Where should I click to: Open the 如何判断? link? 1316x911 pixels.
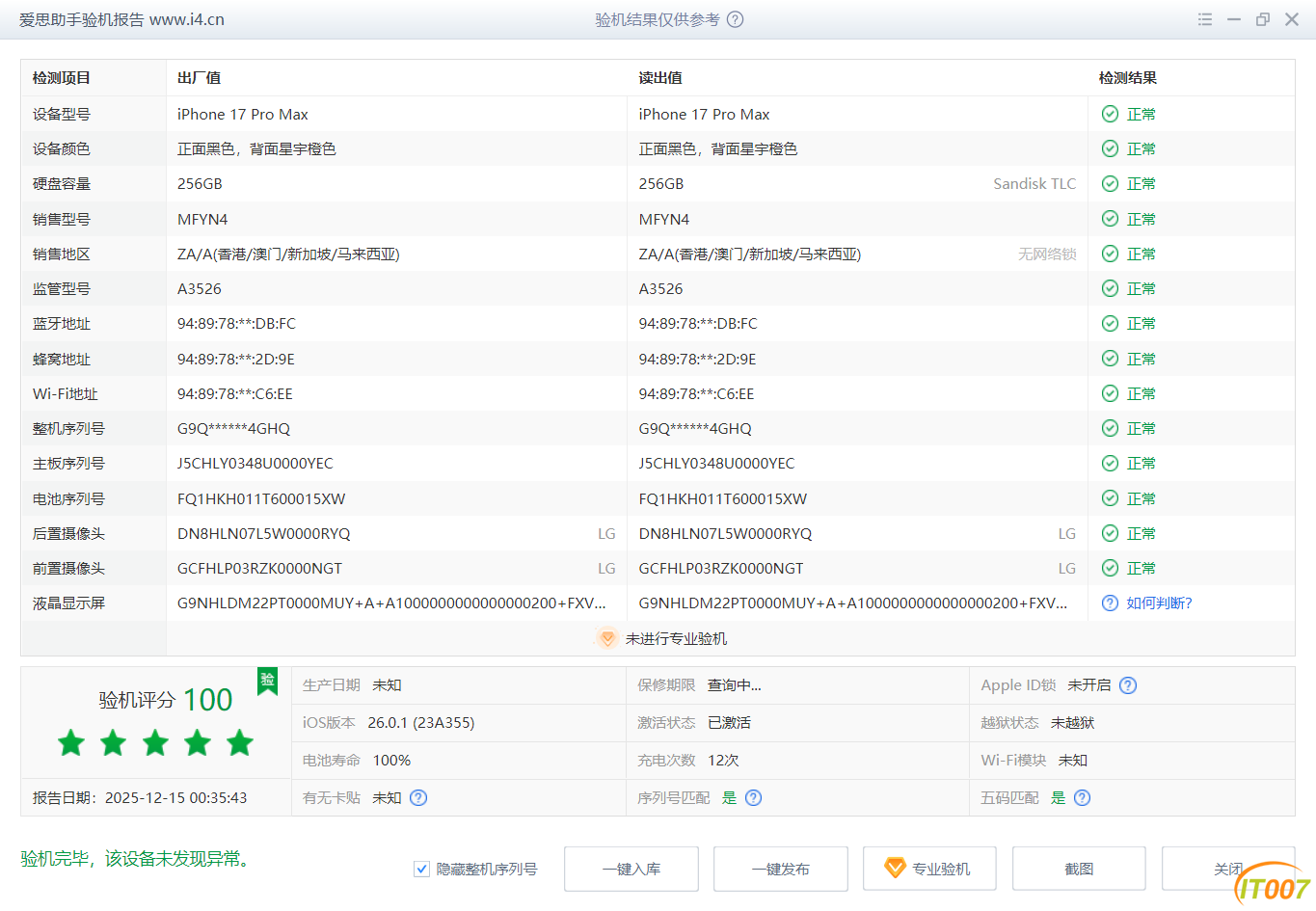[x=1160, y=603]
